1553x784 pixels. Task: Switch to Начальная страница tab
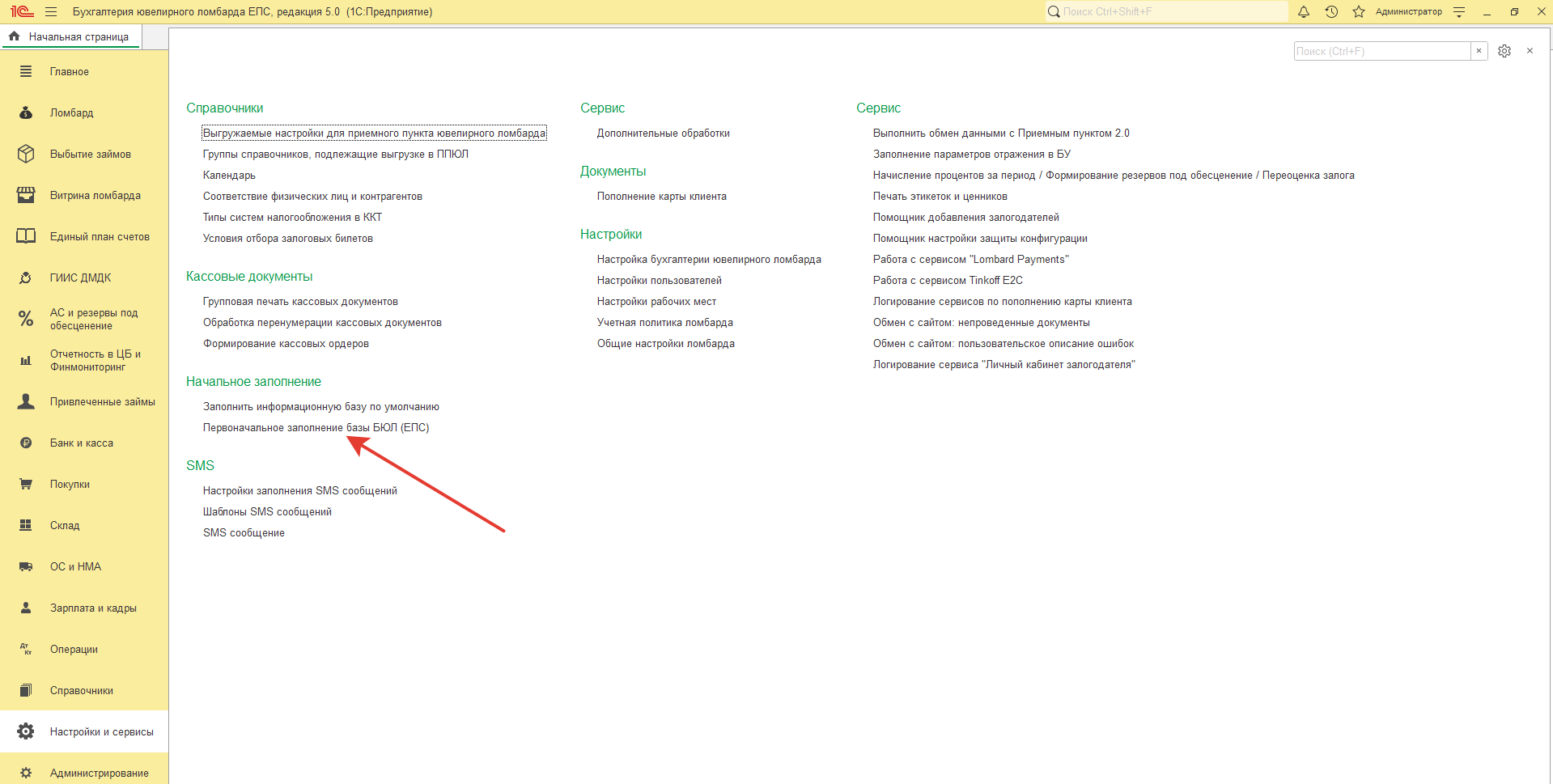pos(73,36)
